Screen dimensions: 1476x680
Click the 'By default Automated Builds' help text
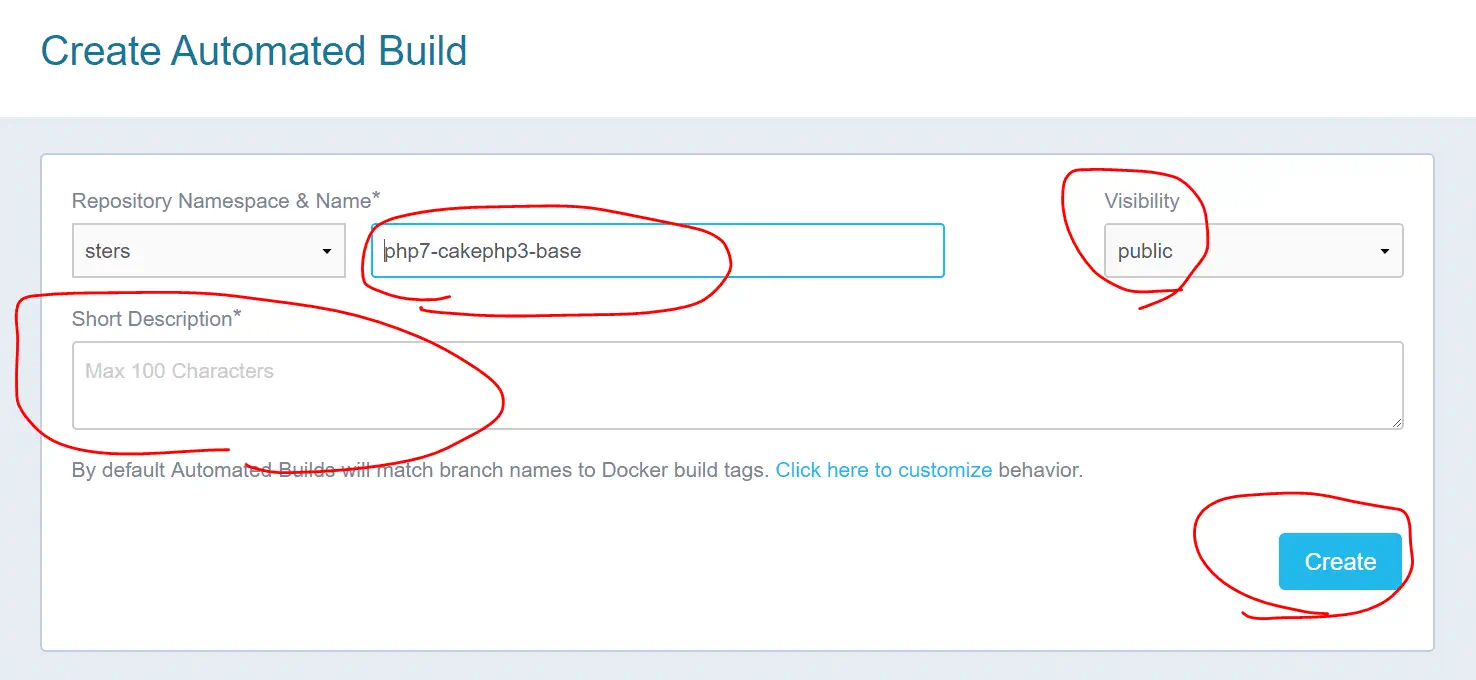pyautogui.click(x=420, y=470)
